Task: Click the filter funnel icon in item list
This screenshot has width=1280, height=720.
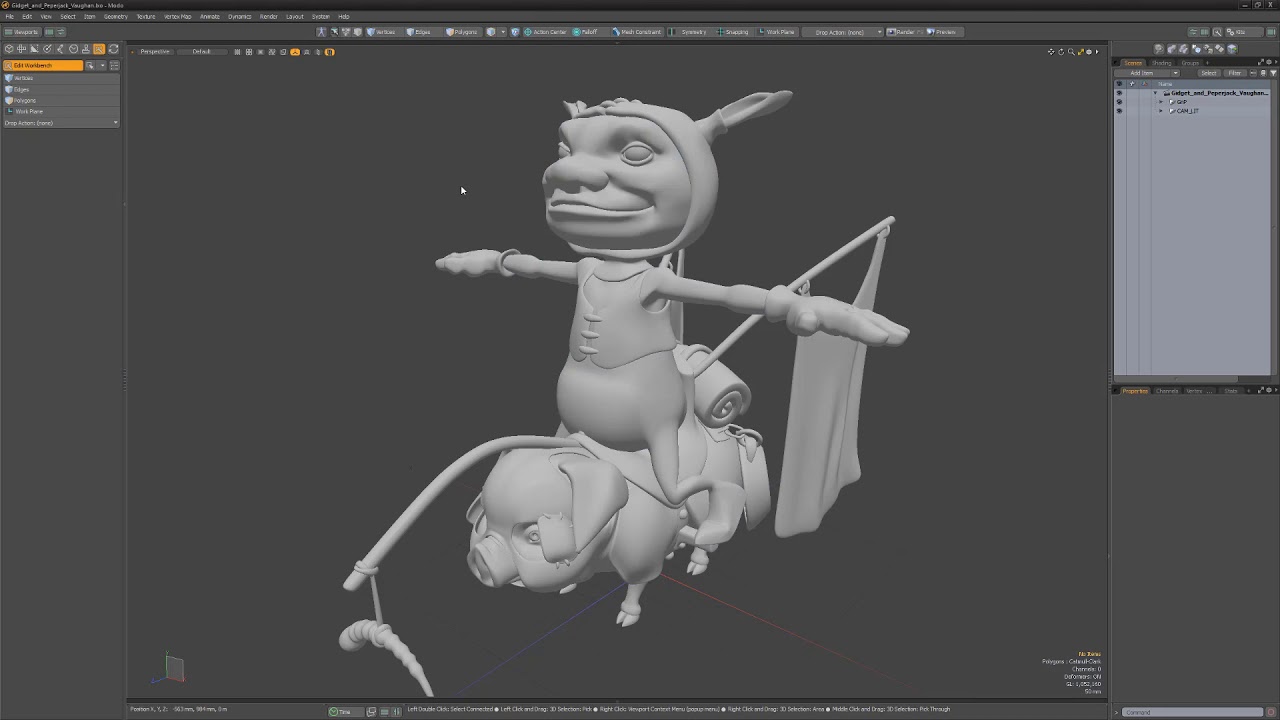Action: (1272, 73)
